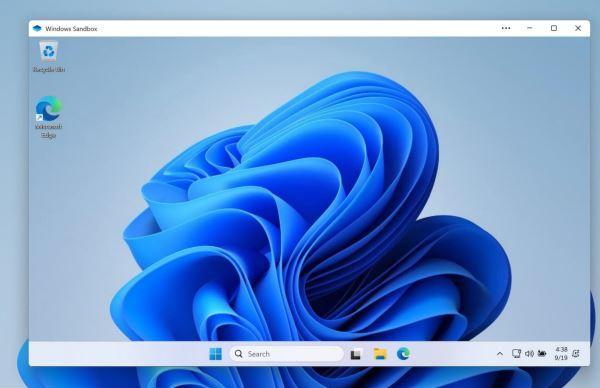600x388 pixels.
Task: Maximize the Windows Sandbox window
Action: pos(554,28)
